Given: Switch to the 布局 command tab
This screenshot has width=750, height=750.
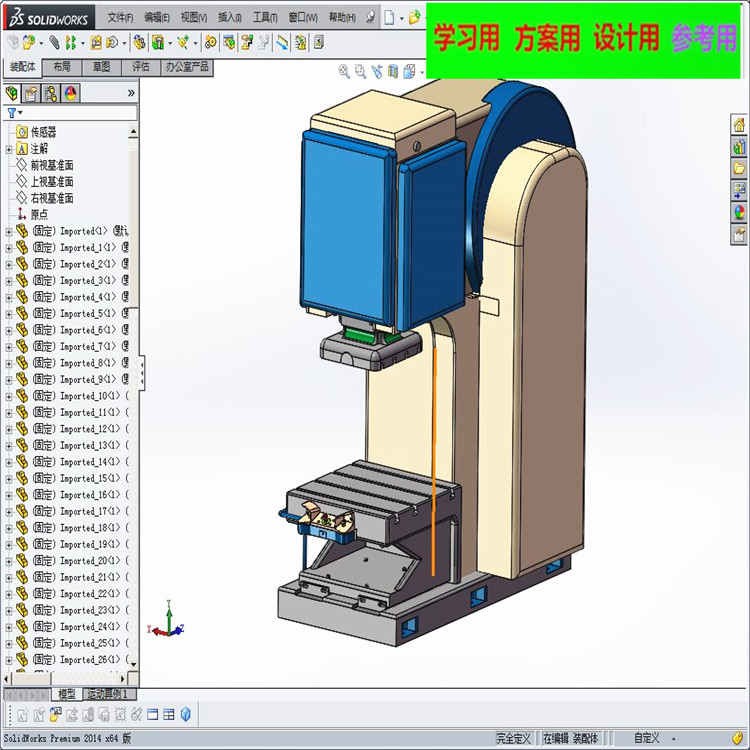Looking at the screenshot, I should (x=62, y=67).
